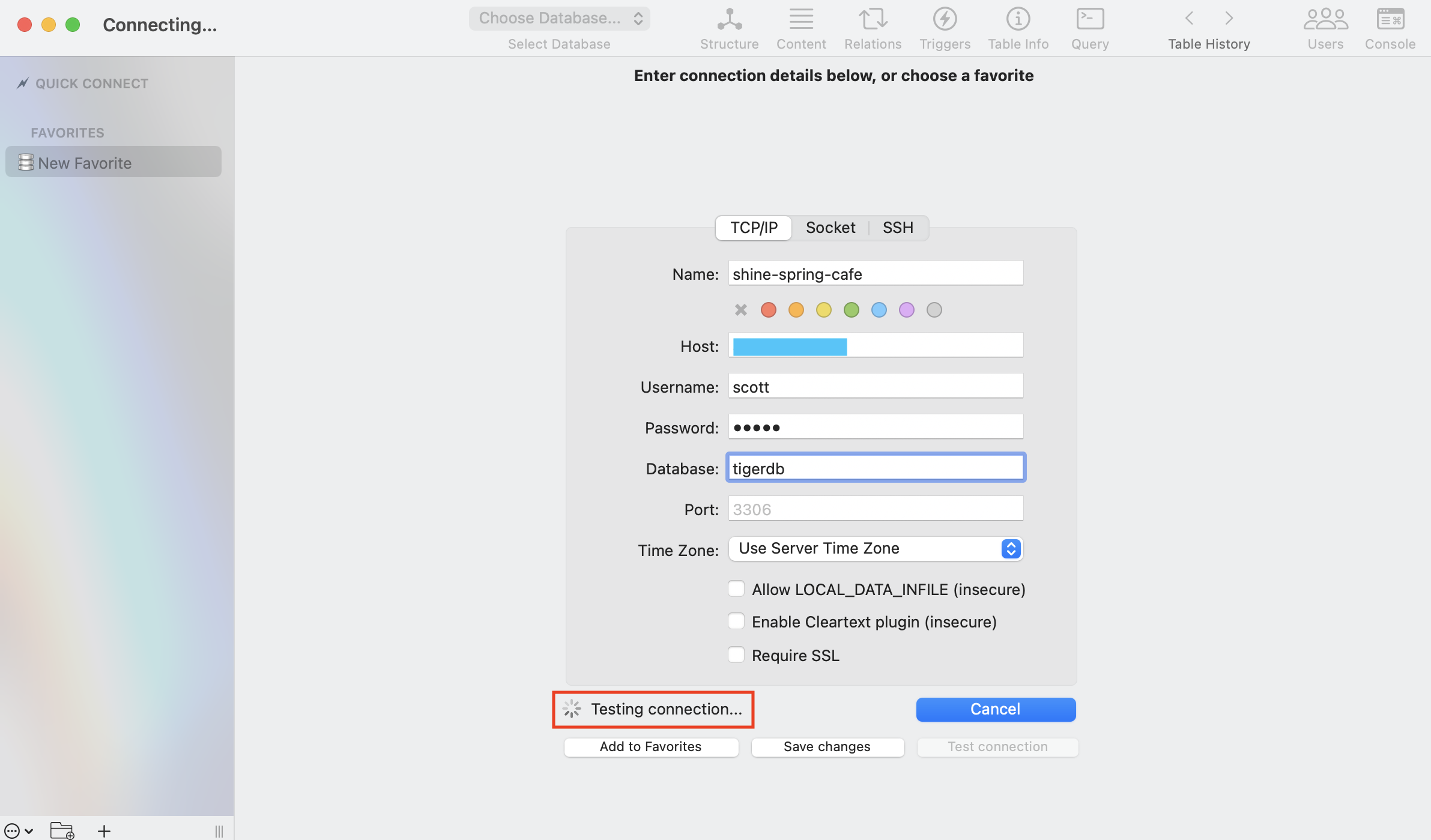
Task: Switch to the SSH tab
Action: (898, 228)
